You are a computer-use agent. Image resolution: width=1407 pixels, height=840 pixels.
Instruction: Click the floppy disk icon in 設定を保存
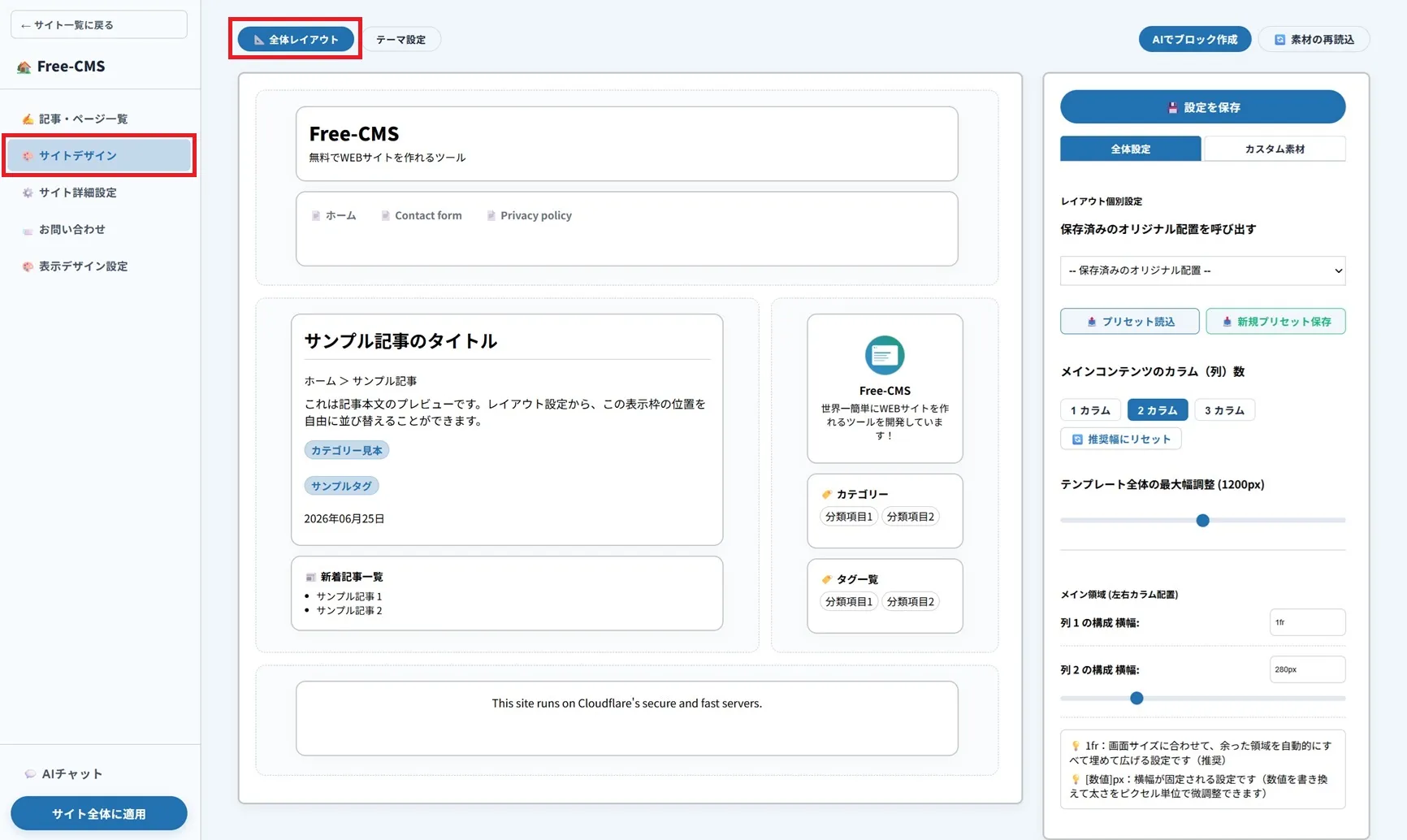(1172, 107)
